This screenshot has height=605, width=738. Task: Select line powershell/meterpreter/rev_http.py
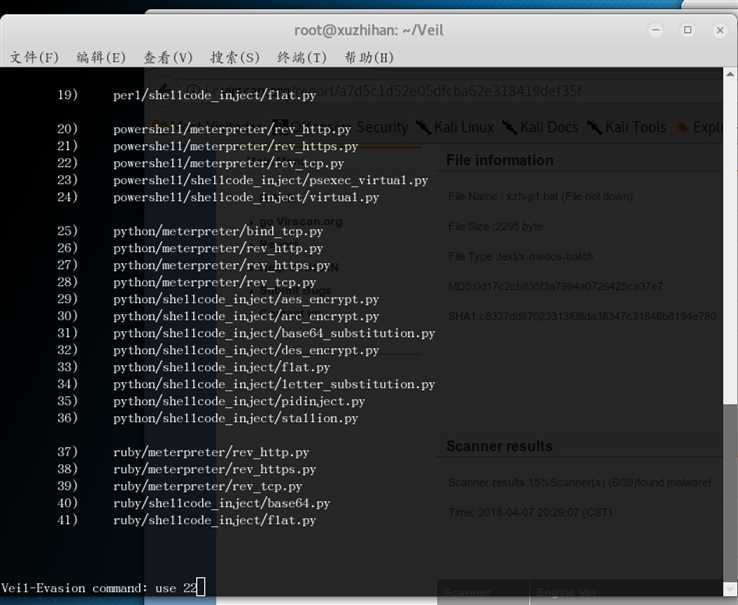(x=232, y=129)
